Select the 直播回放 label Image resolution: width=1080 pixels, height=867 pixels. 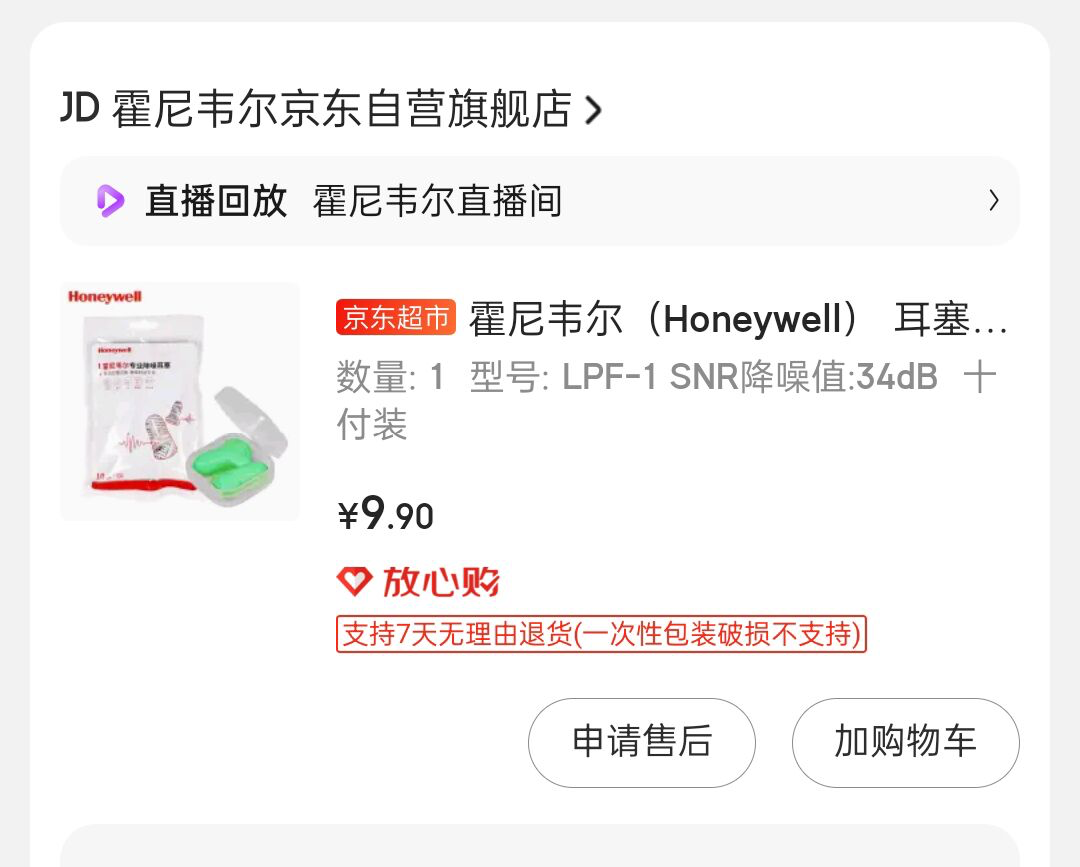(216, 201)
